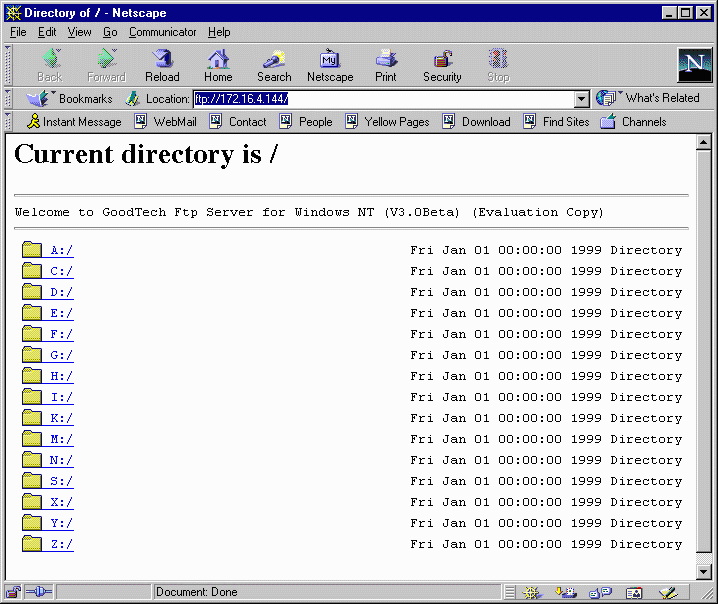Click the Location URL field
Screen dimensions: 718x604
[x=384, y=98]
